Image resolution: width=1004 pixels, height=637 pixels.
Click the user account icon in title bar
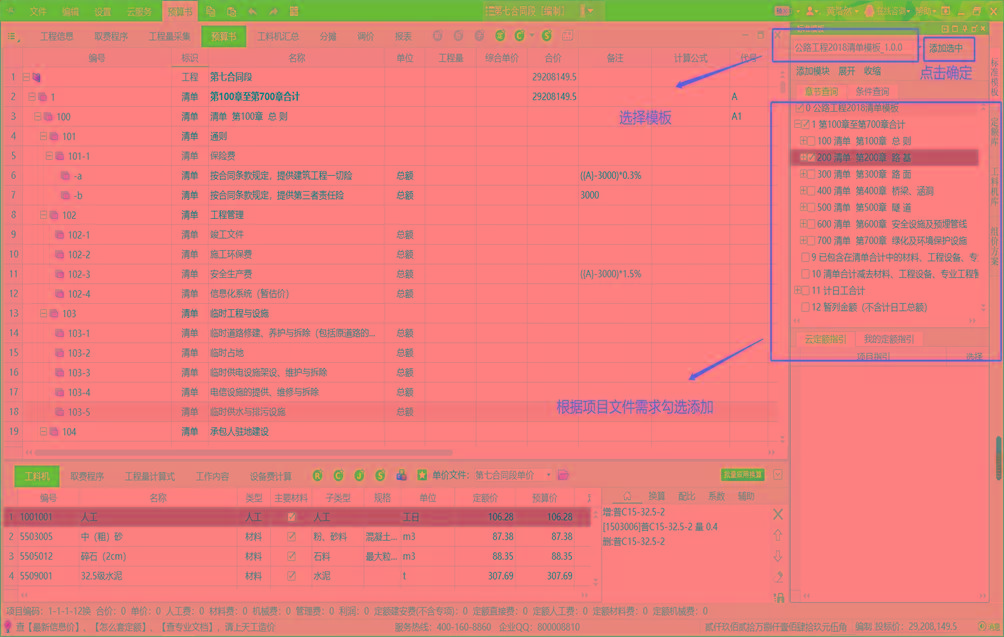[x=810, y=11]
